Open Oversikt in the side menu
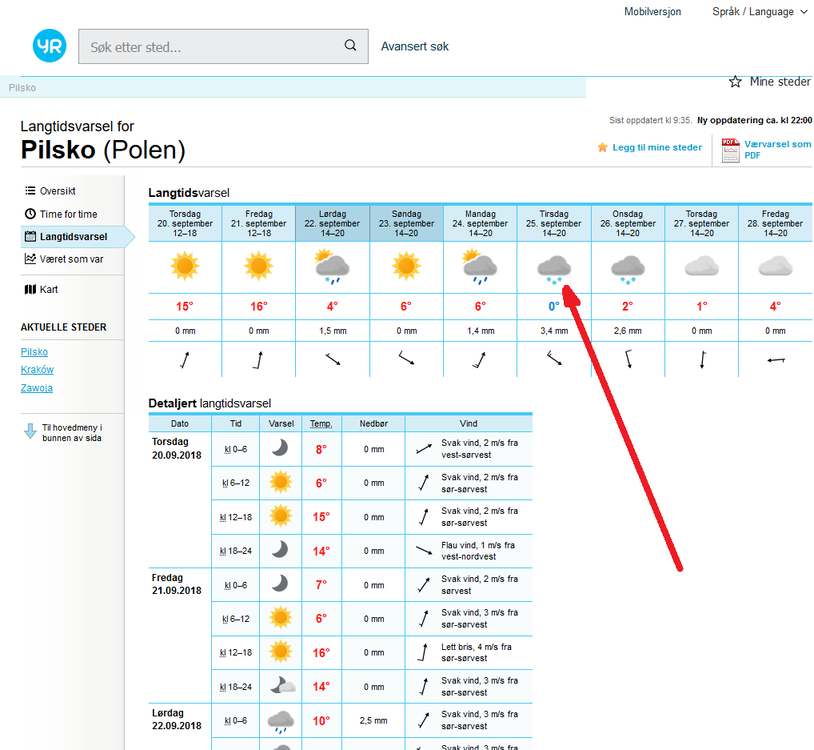 [58, 191]
